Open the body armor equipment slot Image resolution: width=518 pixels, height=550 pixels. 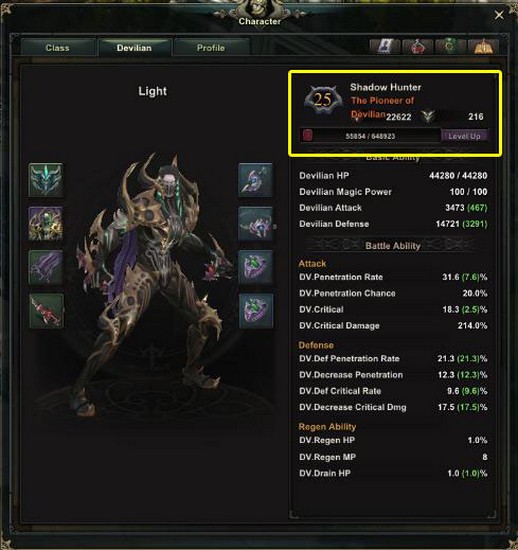pos(46,223)
